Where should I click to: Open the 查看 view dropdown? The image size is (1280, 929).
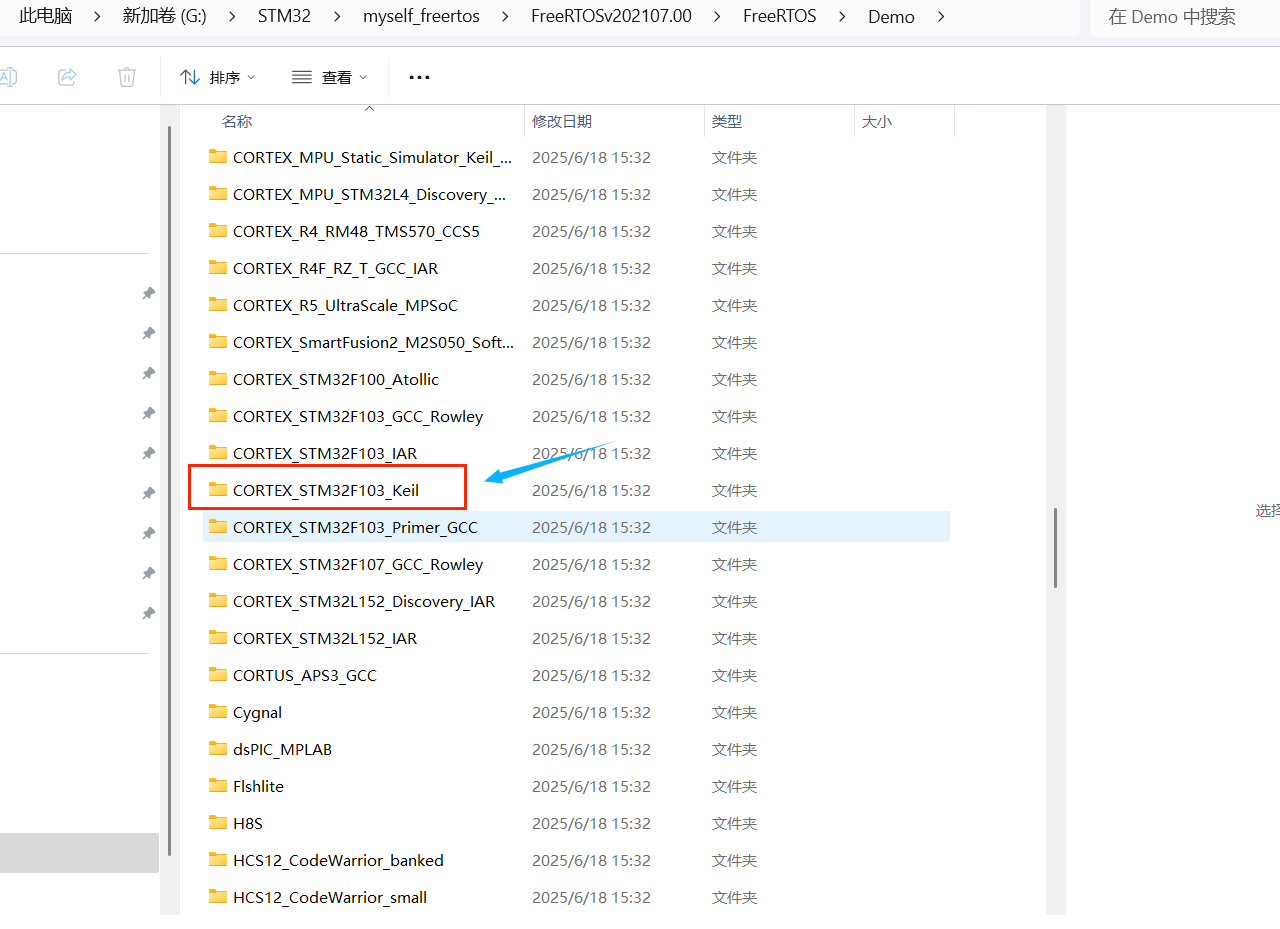pyautogui.click(x=330, y=77)
